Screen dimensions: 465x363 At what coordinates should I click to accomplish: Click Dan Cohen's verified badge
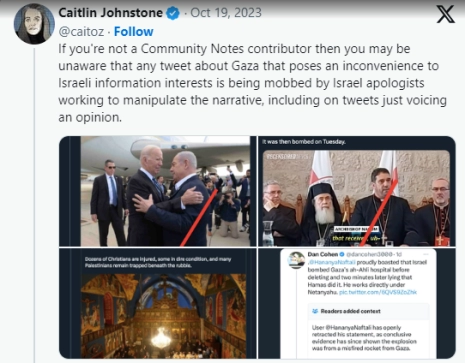[x=342, y=254]
